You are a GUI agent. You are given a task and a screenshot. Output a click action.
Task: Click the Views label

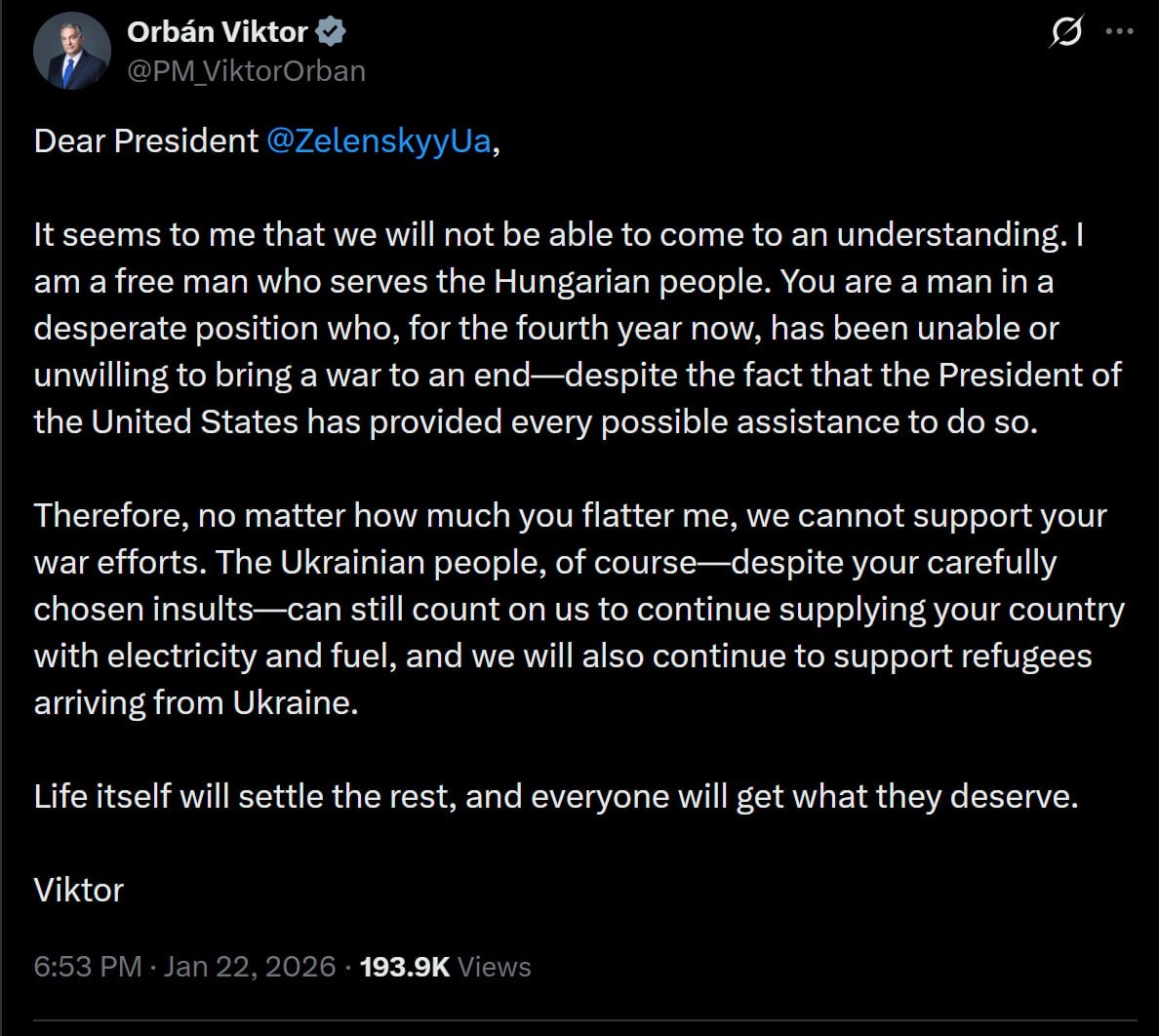pyautogui.click(x=495, y=967)
